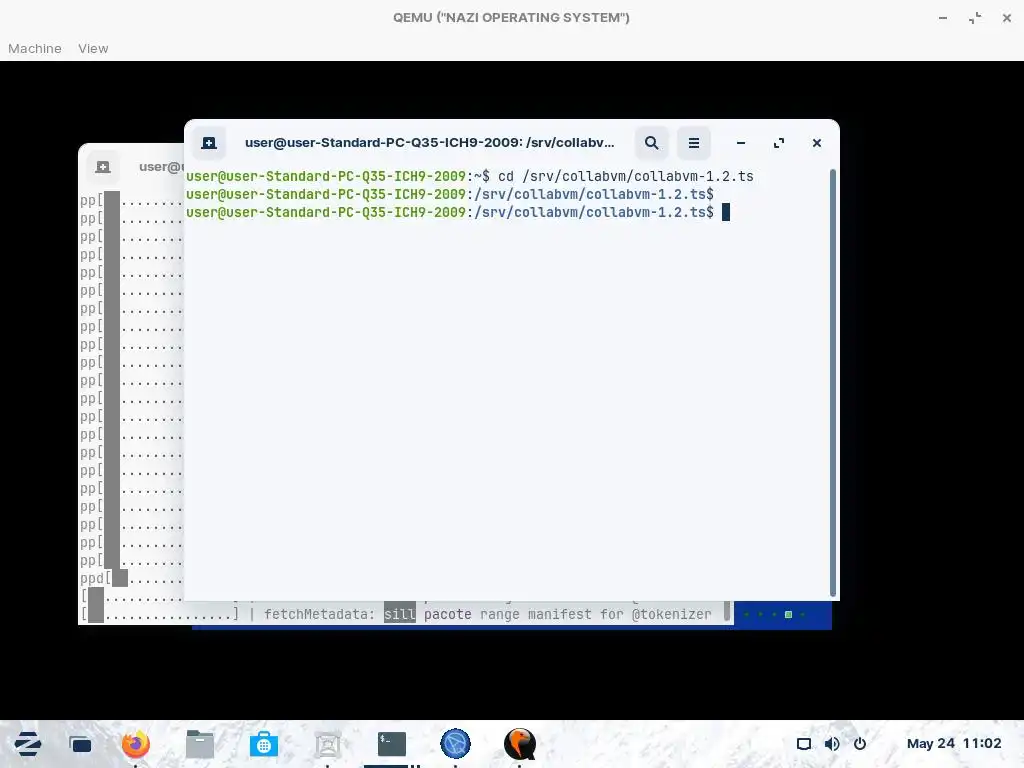Open the Software store from taskbar
The image size is (1024, 768).
pyautogui.click(x=264, y=744)
